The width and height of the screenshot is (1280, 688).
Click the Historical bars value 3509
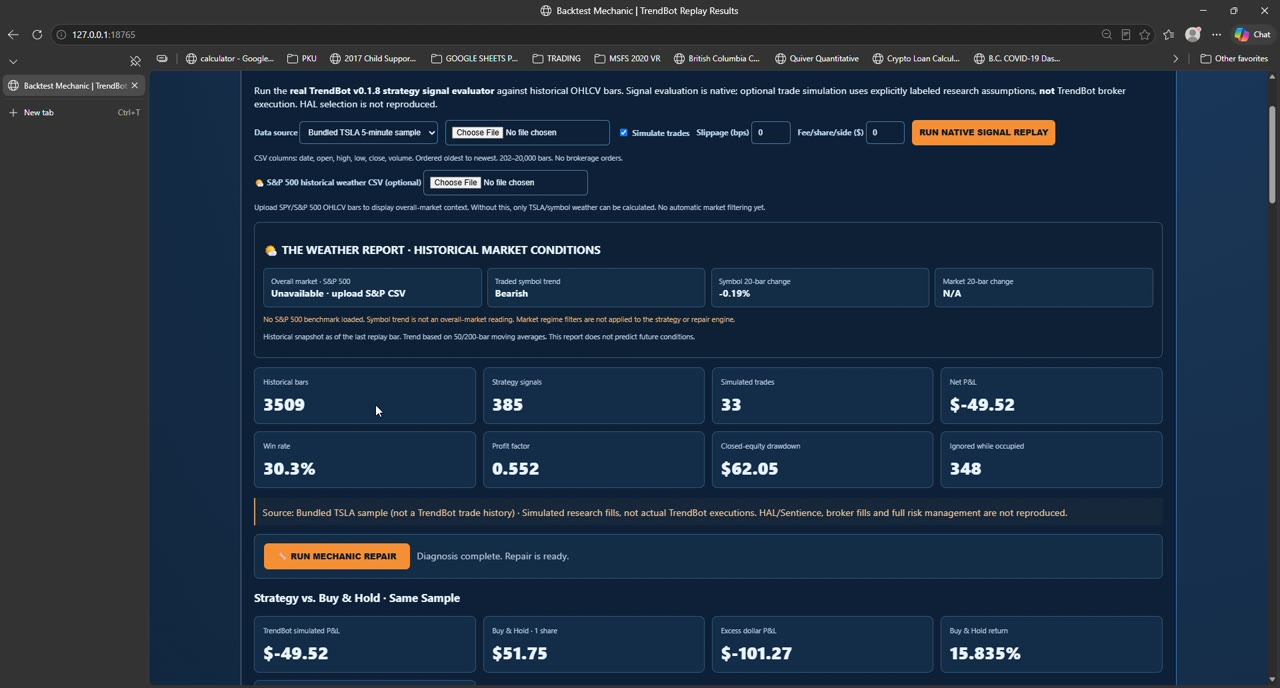(x=284, y=404)
